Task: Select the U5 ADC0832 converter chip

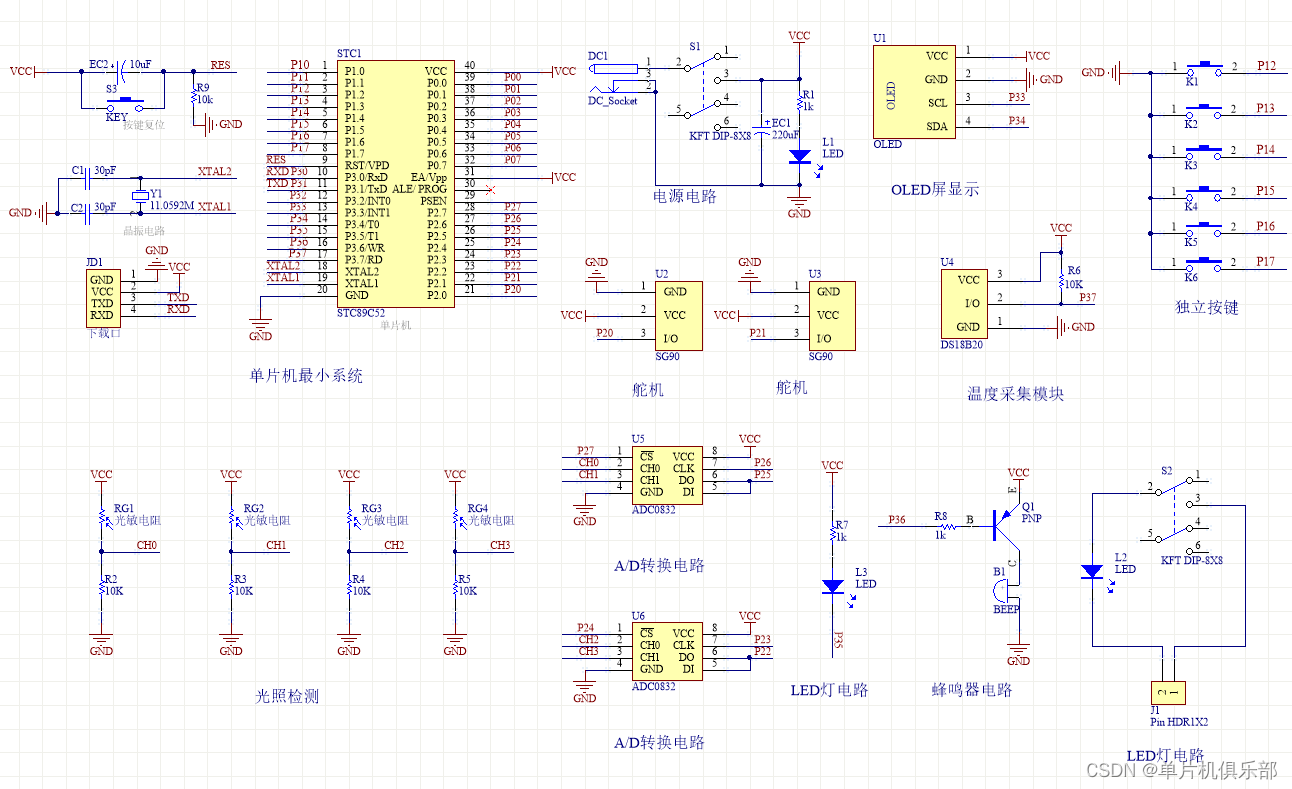Action: 666,474
